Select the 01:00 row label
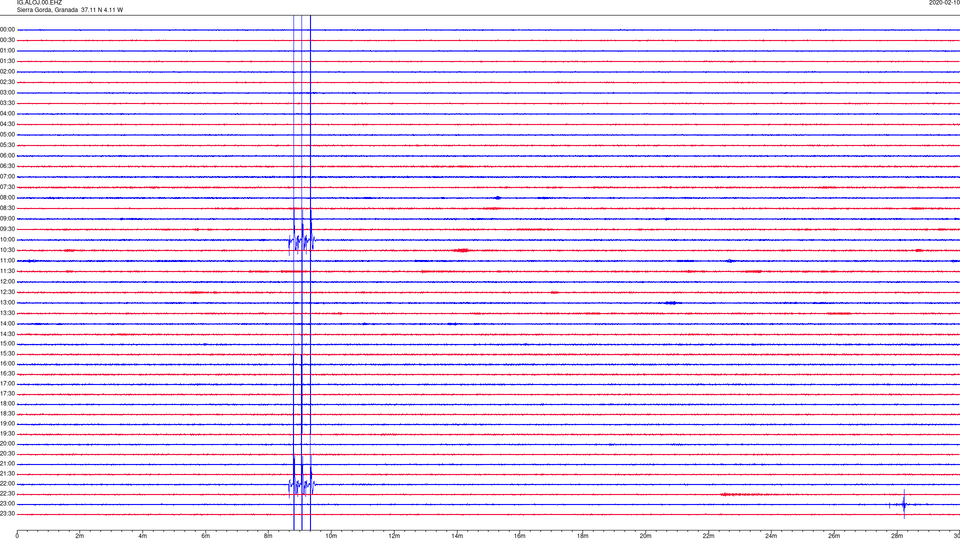The height and width of the screenshot is (540, 960). (7, 51)
